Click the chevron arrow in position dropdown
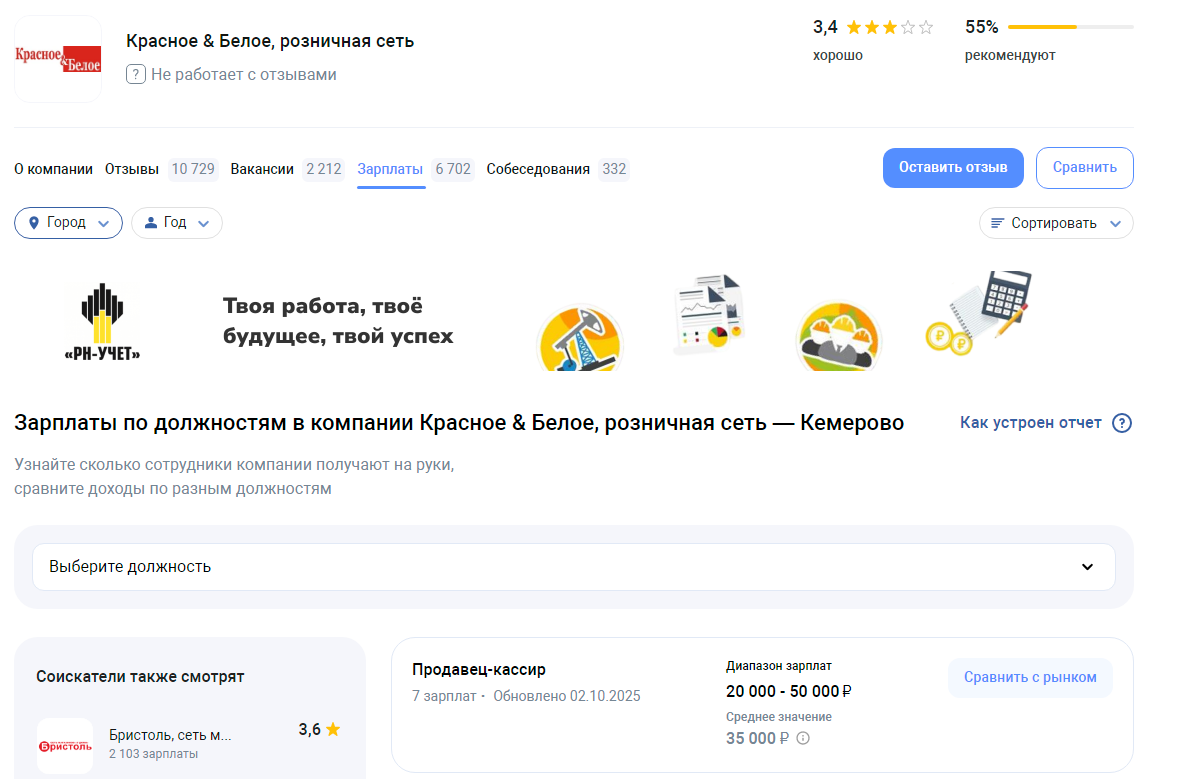This screenshot has height=779, width=1185. (x=1088, y=567)
